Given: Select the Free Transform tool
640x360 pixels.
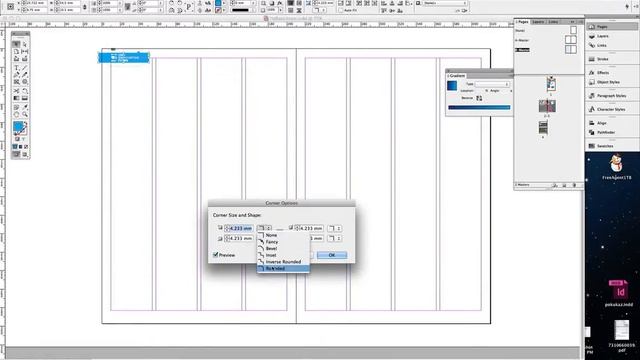Looking at the screenshot, I should (24, 91).
